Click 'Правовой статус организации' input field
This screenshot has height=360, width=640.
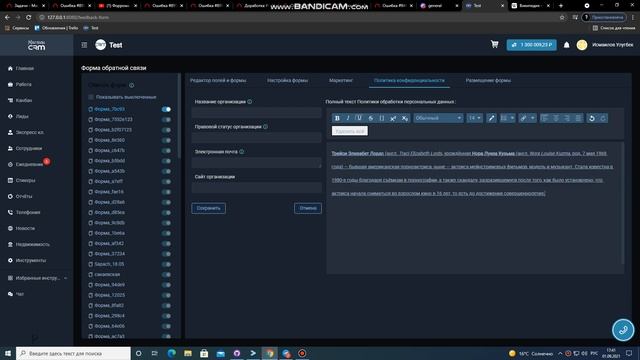256,137
